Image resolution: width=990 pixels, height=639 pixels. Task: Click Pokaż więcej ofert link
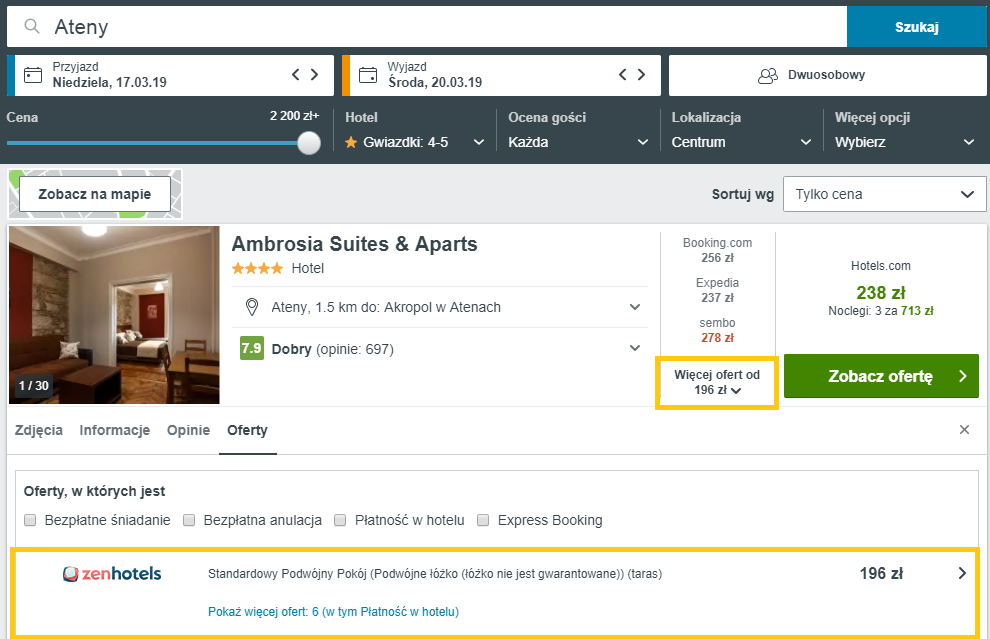[x=333, y=611]
